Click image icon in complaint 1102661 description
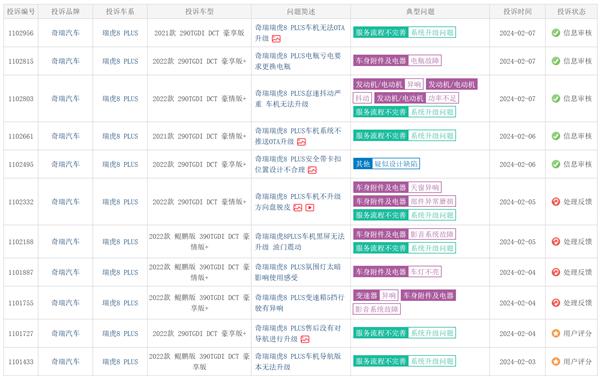Screen dimensions: 600x377 (302, 142)
